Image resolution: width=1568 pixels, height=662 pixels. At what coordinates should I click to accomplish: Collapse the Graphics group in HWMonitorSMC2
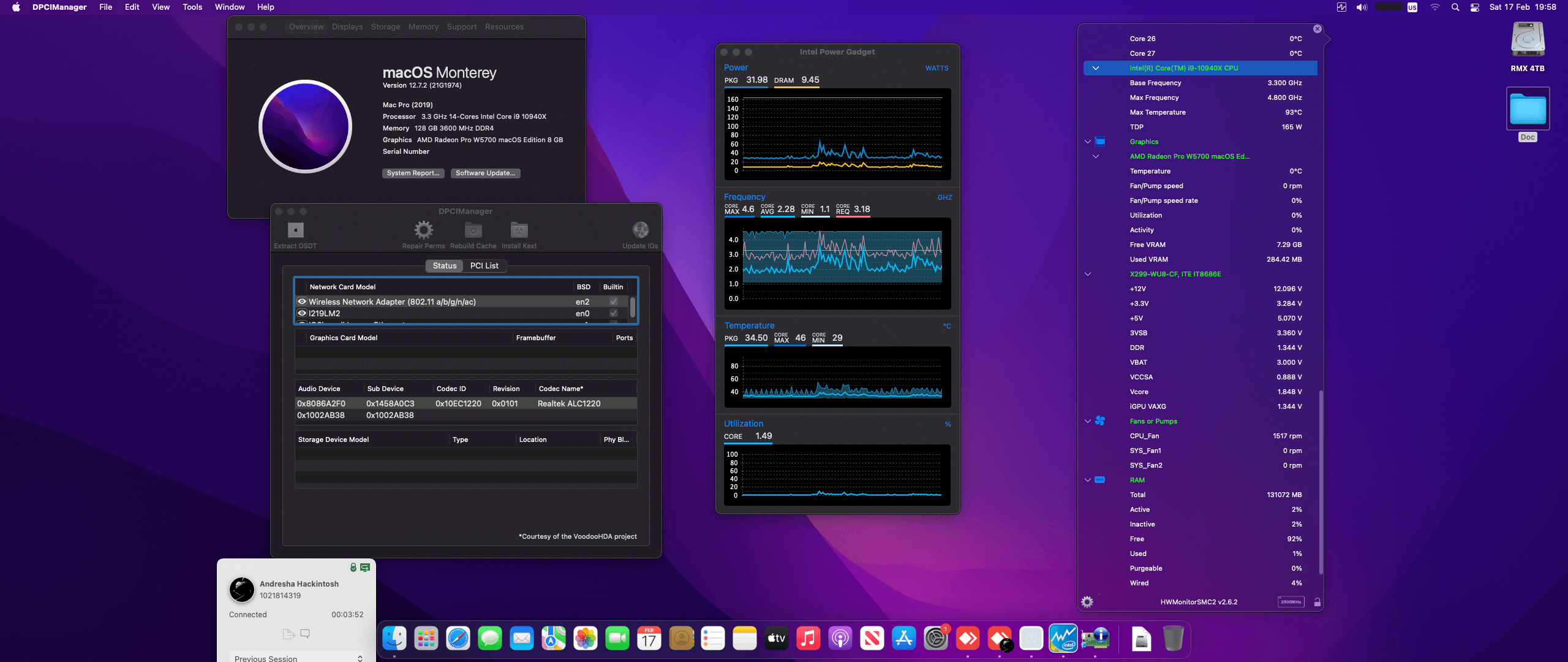[1088, 142]
